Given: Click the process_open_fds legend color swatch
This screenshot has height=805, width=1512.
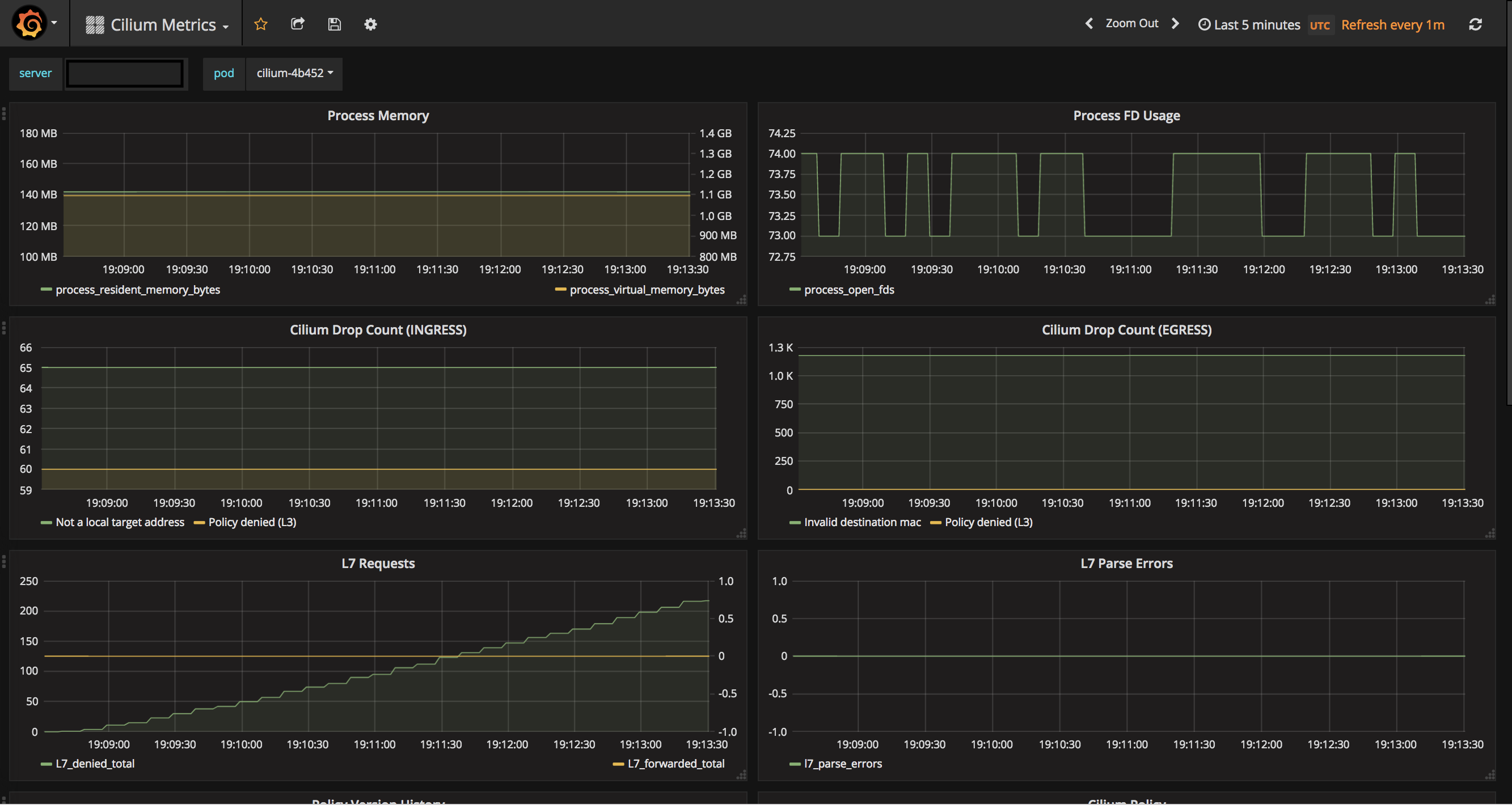Looking at the screenshot, I should pos(795,290).
